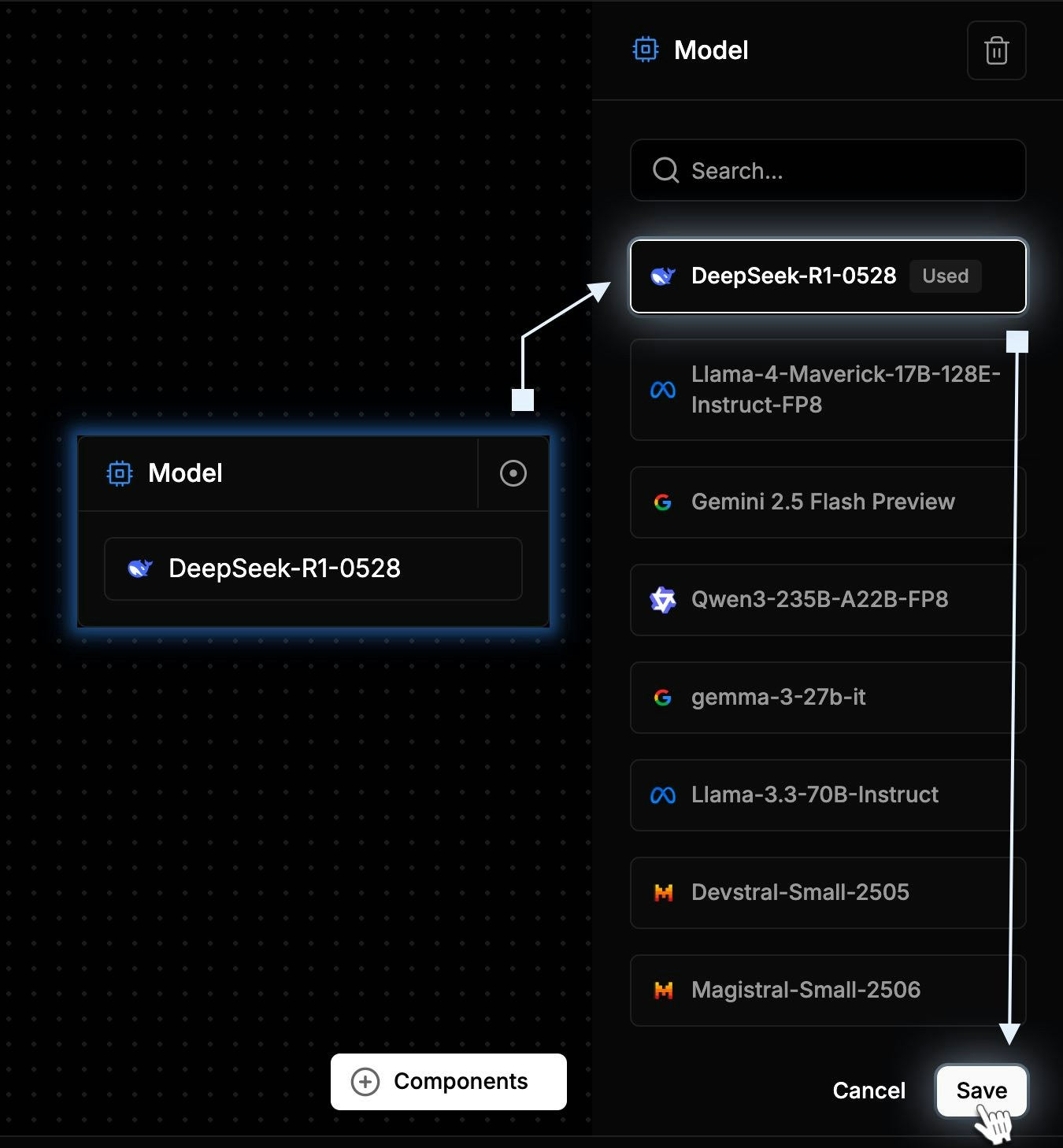The image size is (1063, 1148).
Task: Pick the Devstral-Small-2505 model
Action: [828, 893]
